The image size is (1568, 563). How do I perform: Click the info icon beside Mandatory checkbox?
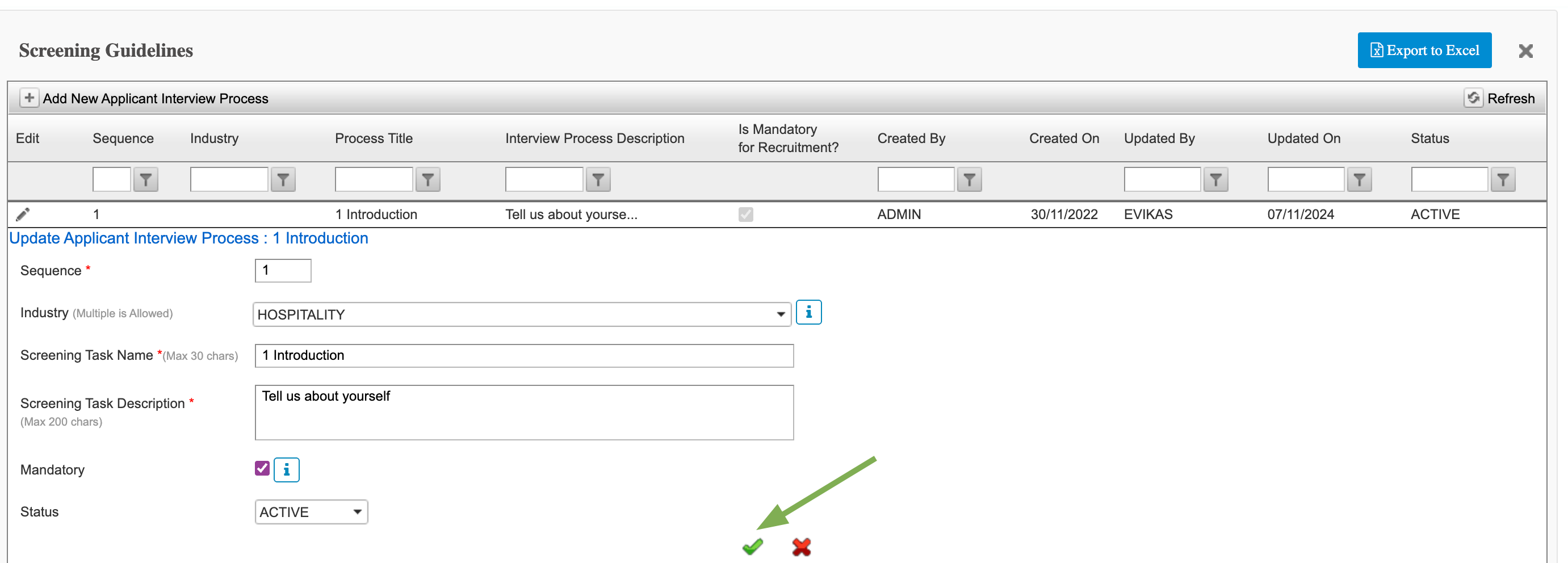pyautogui.click(x=287, y=470)
